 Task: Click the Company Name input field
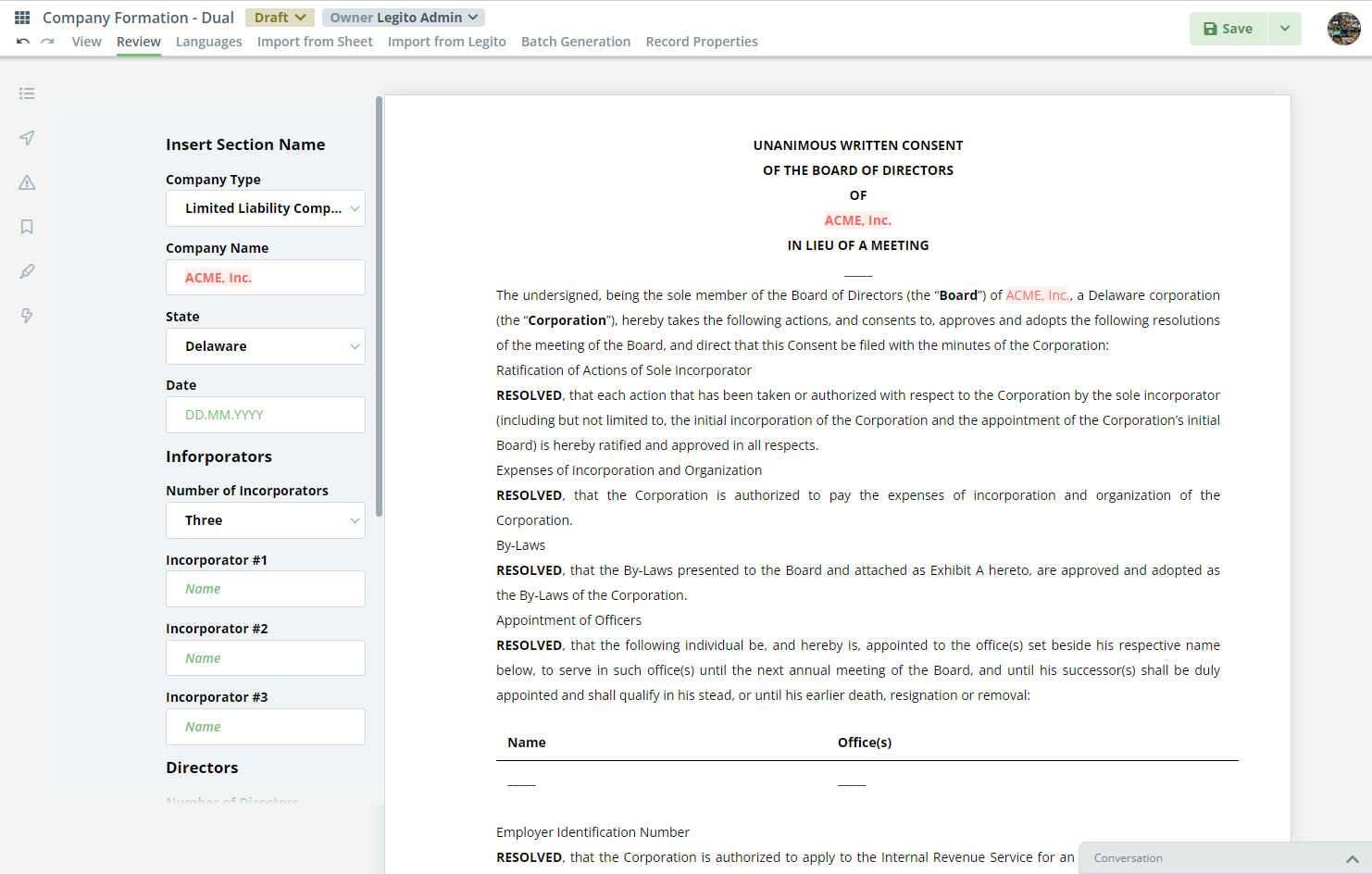coord(266,278)
